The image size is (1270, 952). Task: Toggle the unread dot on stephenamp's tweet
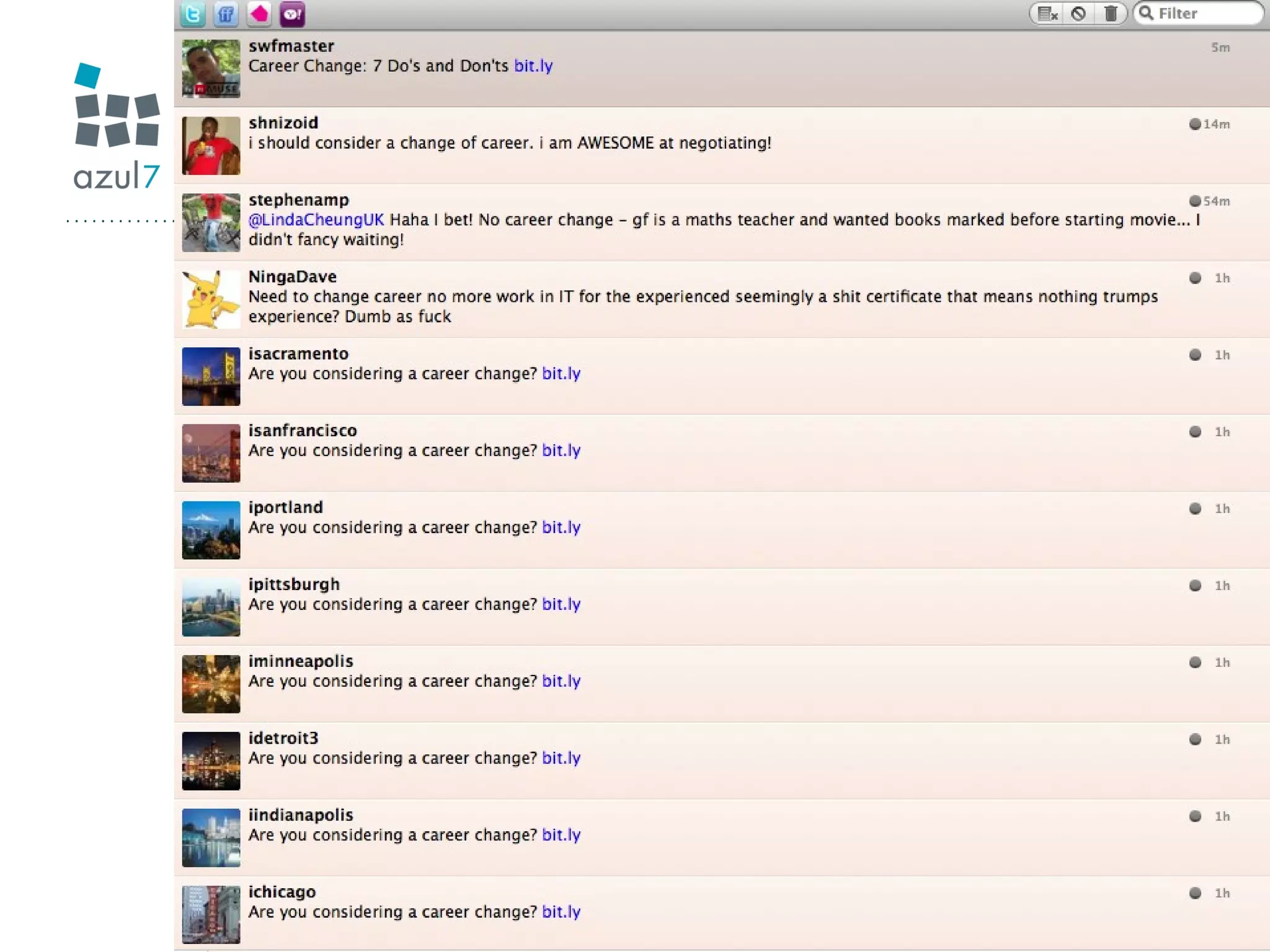pos(1195,201)
